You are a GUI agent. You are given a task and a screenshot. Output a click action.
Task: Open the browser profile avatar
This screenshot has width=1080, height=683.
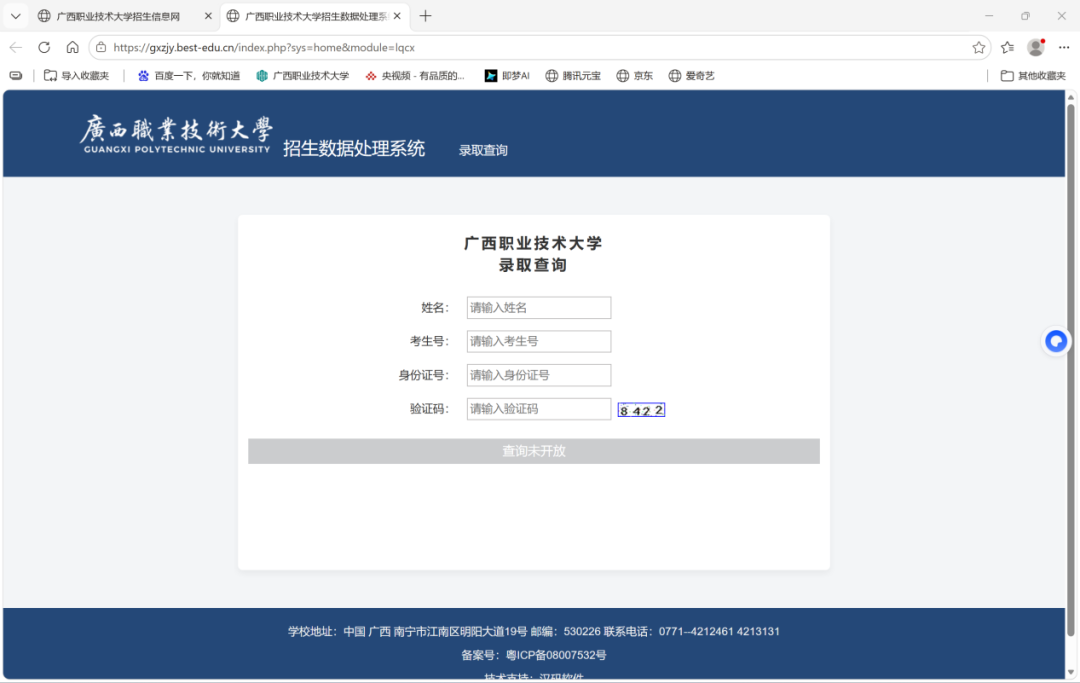[1036, 48]
